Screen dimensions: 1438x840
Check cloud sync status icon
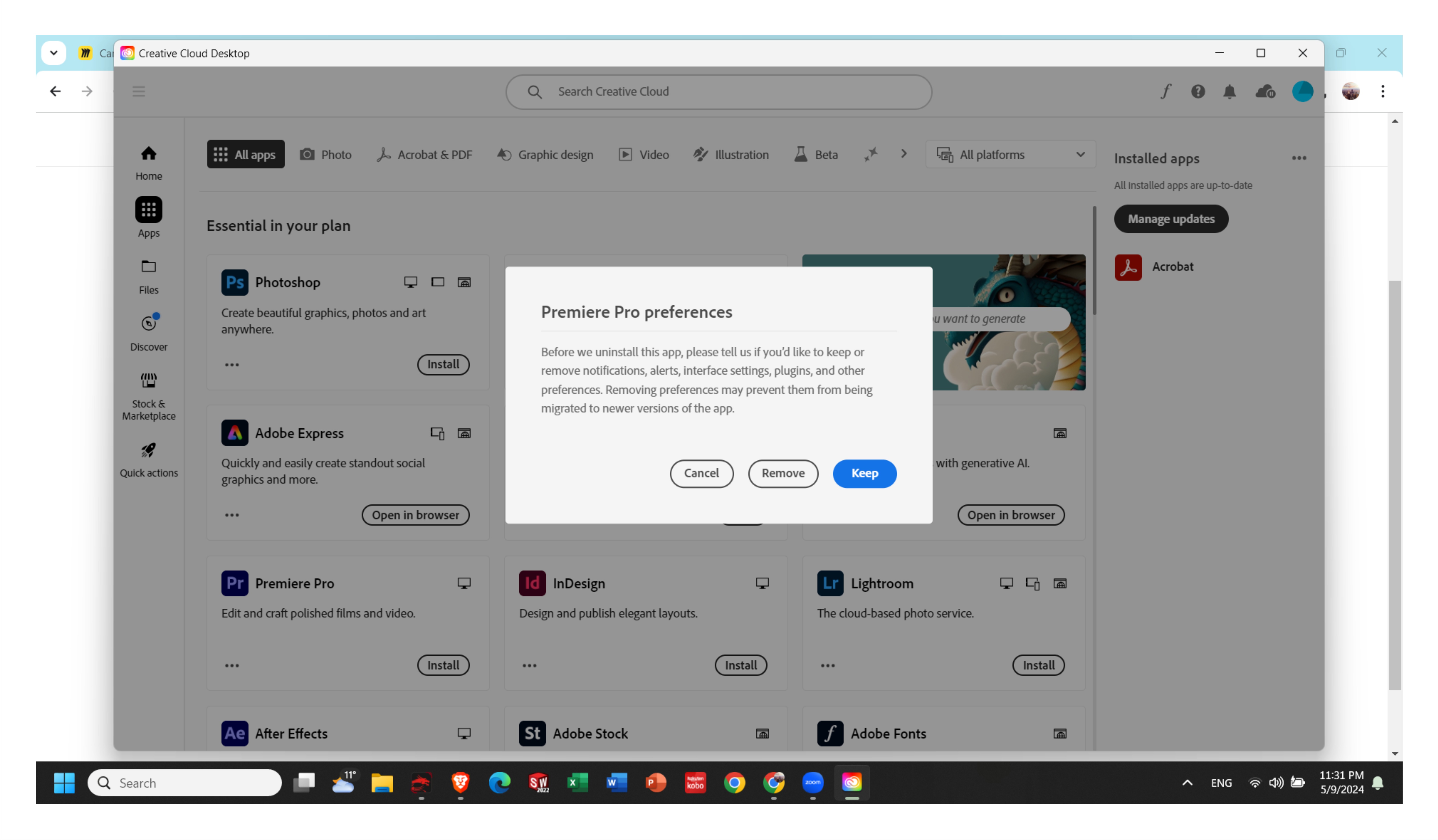pos(1265,91)
